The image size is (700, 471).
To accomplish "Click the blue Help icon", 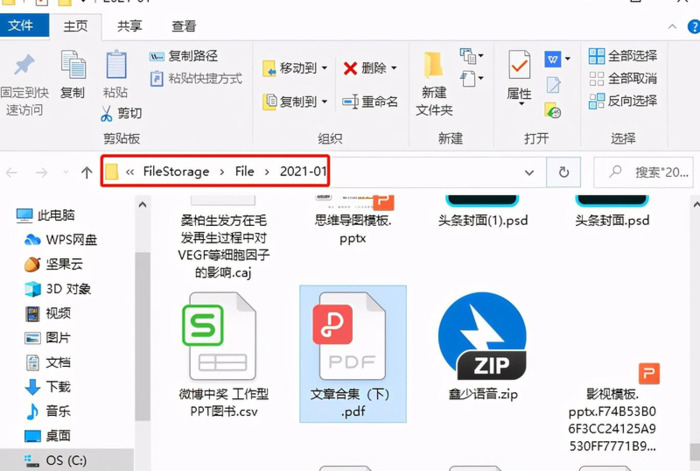I will coord(694,27).
